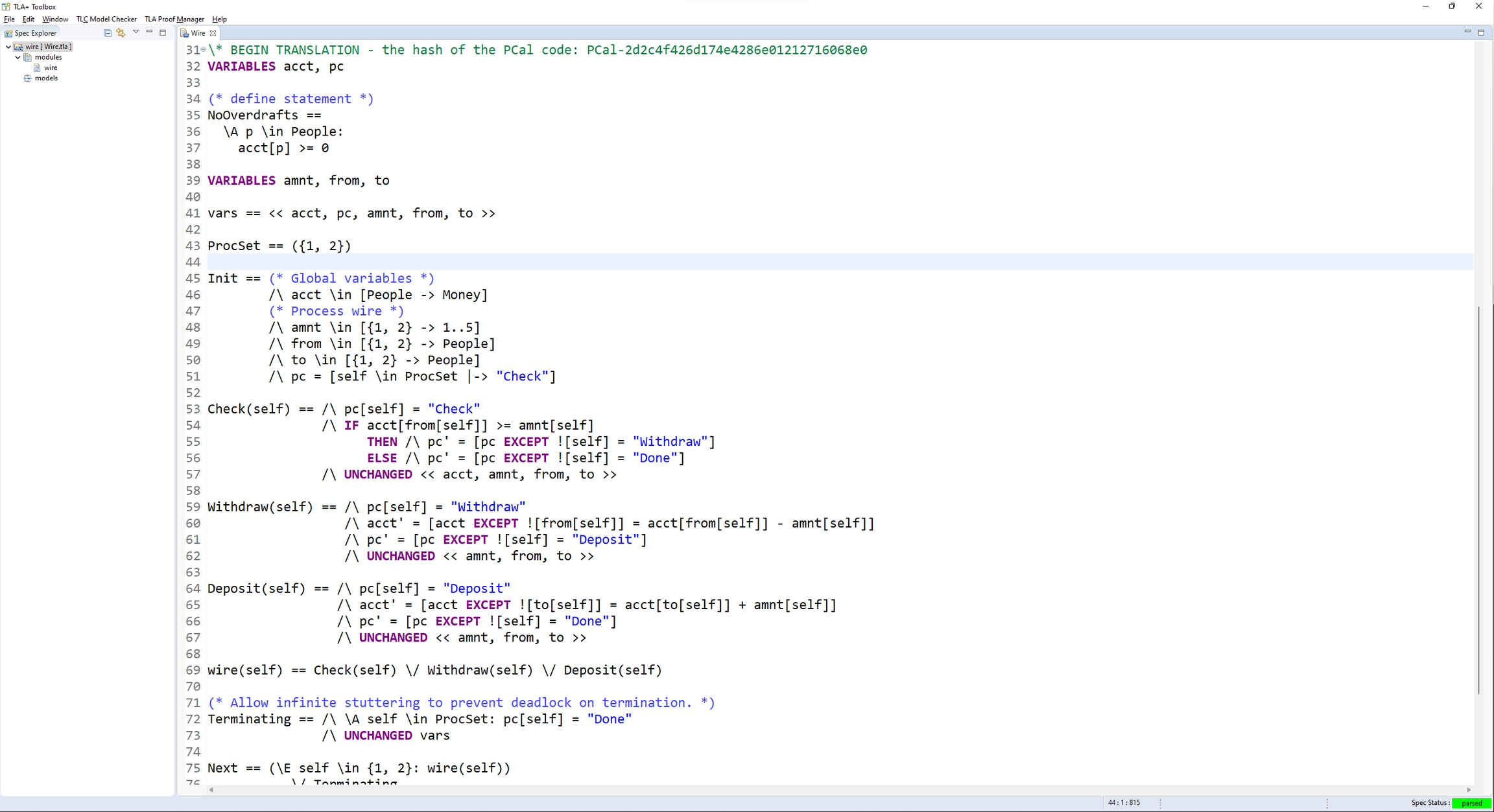1494x812 pixels.
Task: Toggle Link with Editor in Spec Explorer
Action: tap(121, 33)
